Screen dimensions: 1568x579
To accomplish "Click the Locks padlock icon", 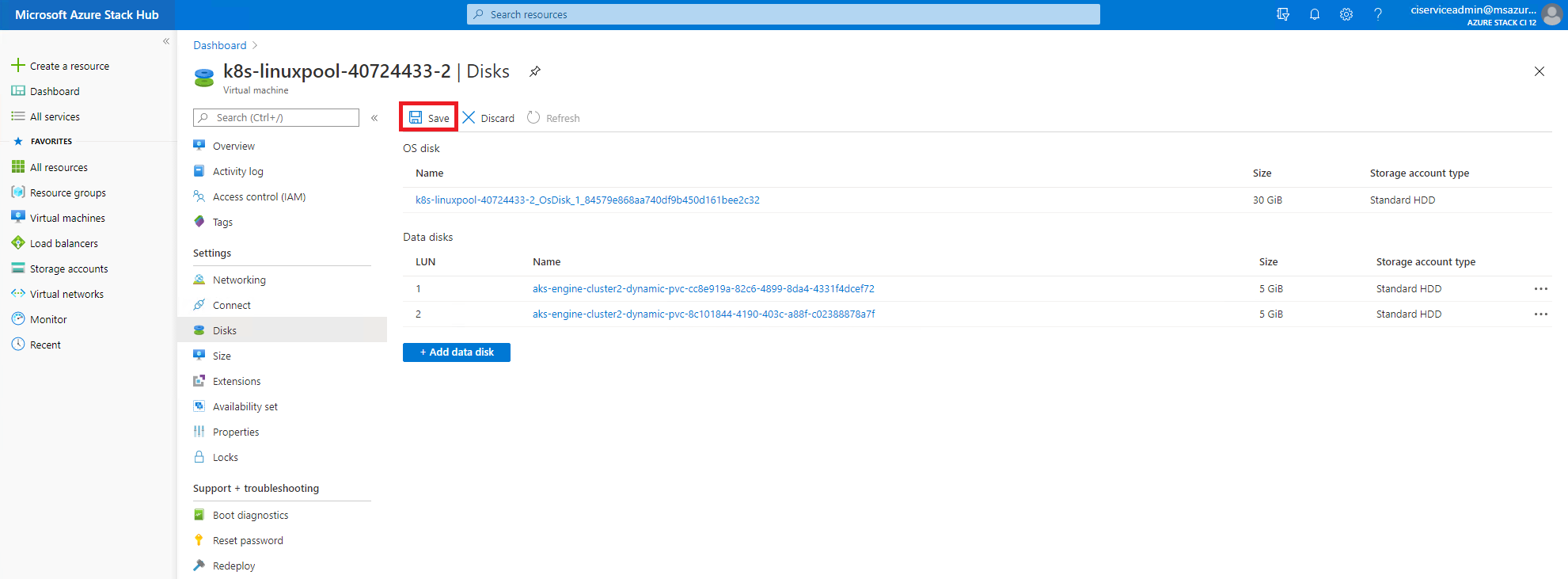I will pos(199,456).
